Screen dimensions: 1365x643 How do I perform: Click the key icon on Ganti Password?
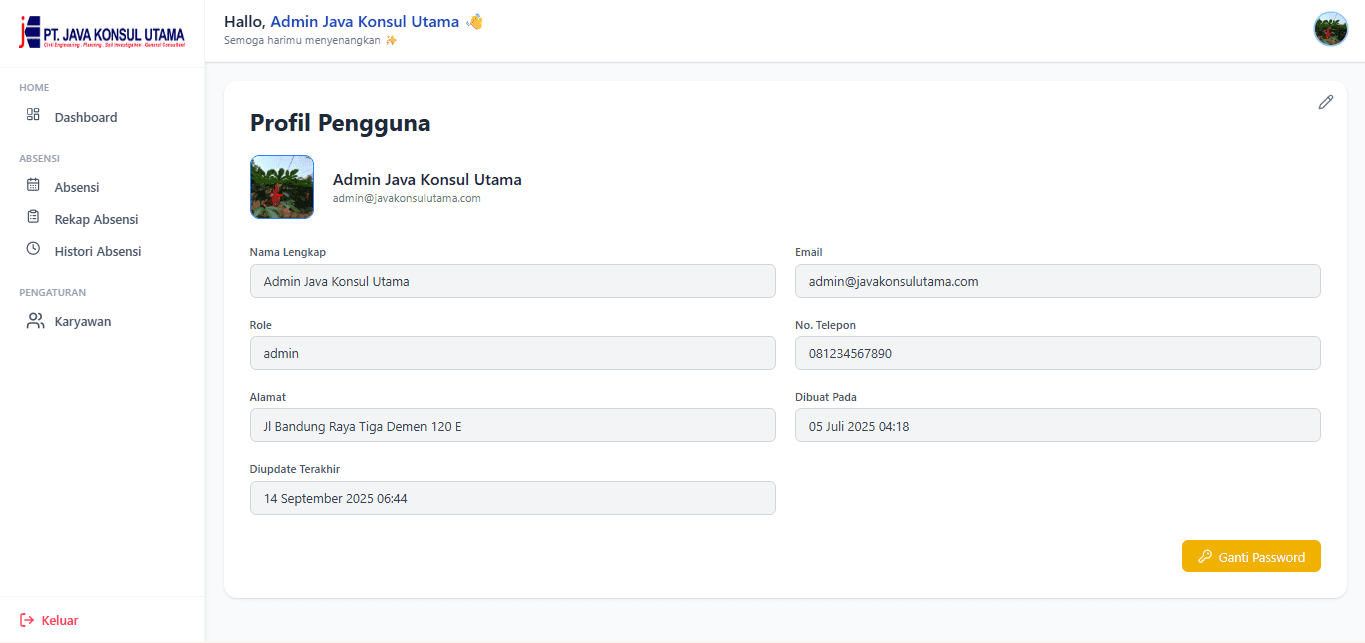click(x=1205, y=557)
